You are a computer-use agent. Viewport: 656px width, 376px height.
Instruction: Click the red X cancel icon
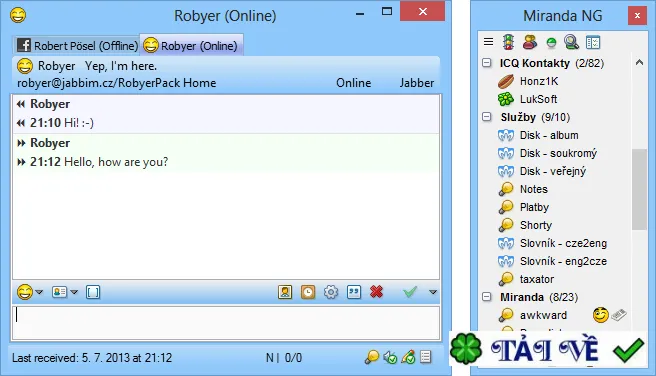click(x=377, y=292)
